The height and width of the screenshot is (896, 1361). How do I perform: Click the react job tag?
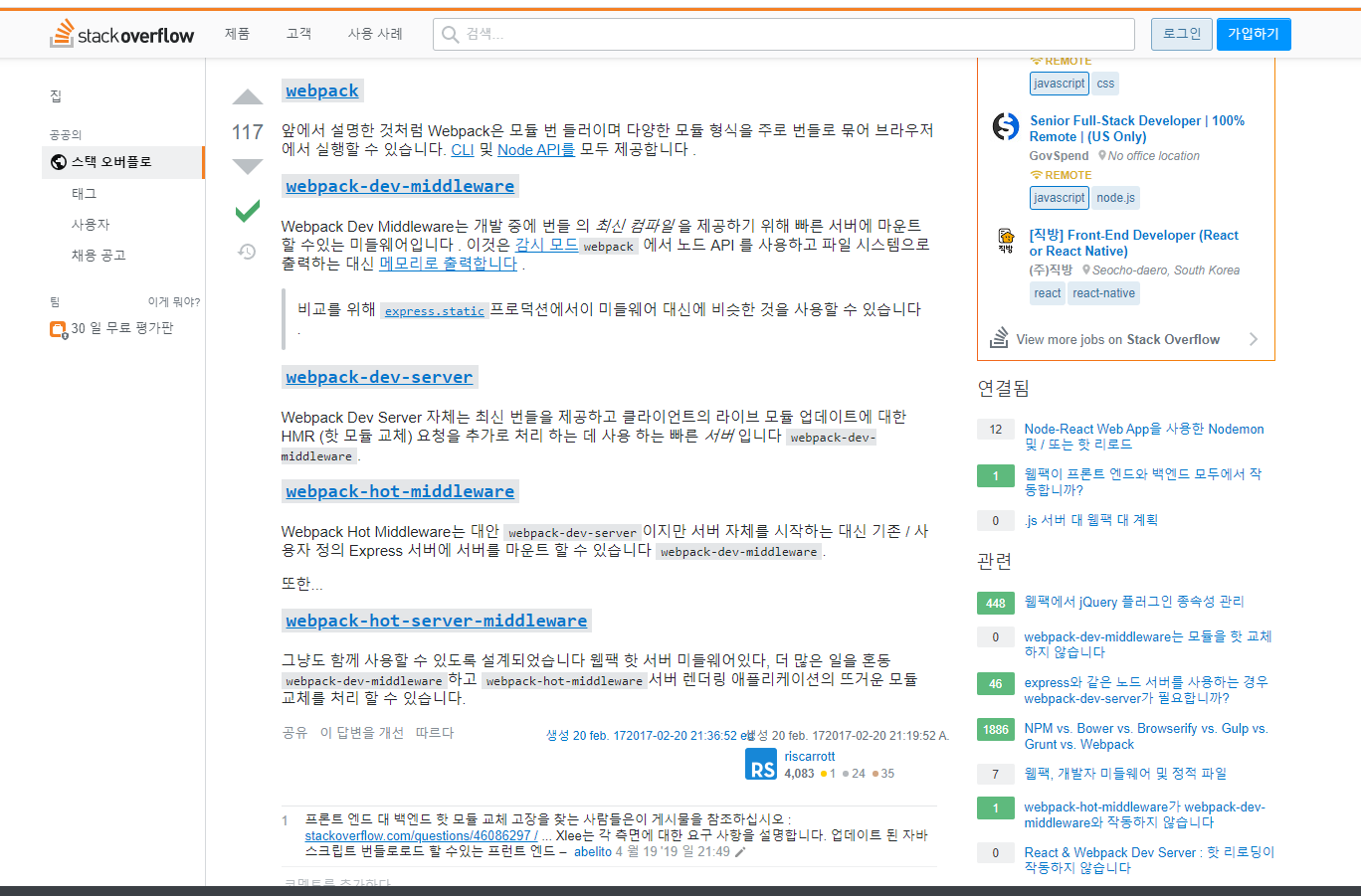coord(1048,293)
